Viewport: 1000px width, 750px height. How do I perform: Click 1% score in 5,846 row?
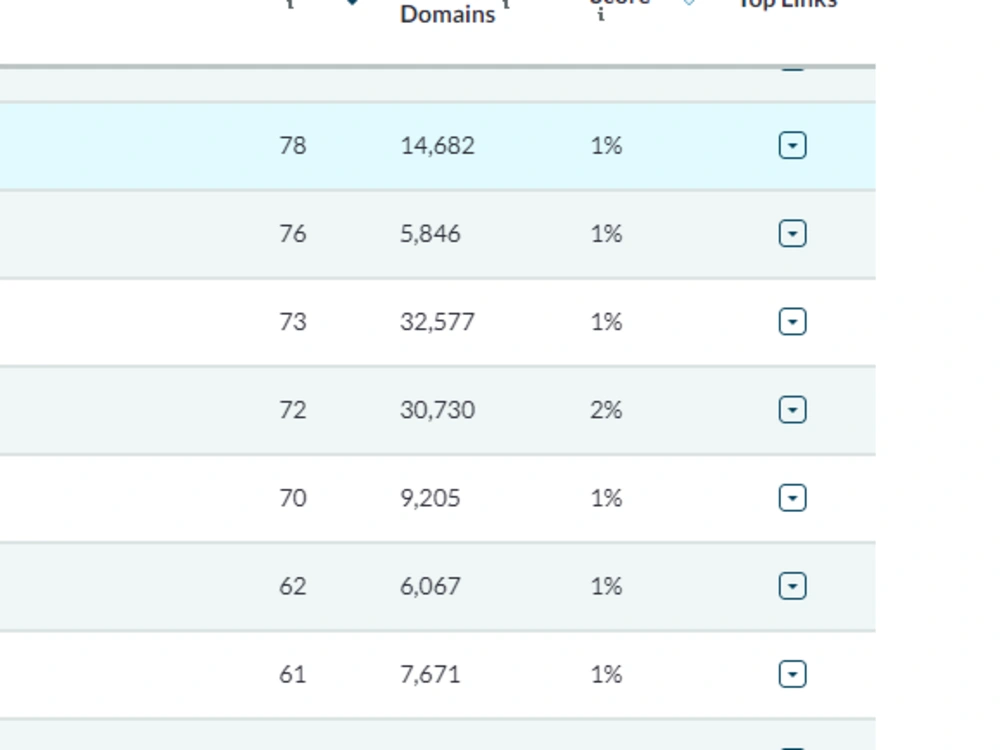(606, 233)
